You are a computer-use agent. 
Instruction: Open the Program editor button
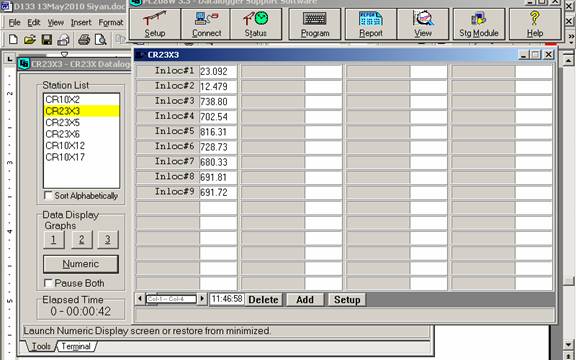click(x=315, y=24)
